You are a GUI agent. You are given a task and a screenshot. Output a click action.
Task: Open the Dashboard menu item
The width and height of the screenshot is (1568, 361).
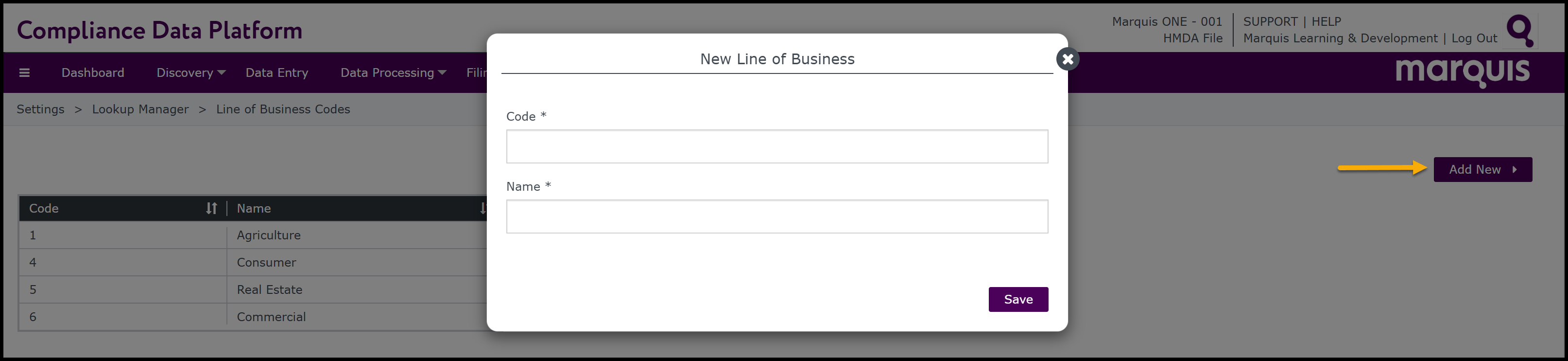tap(92, 72)
